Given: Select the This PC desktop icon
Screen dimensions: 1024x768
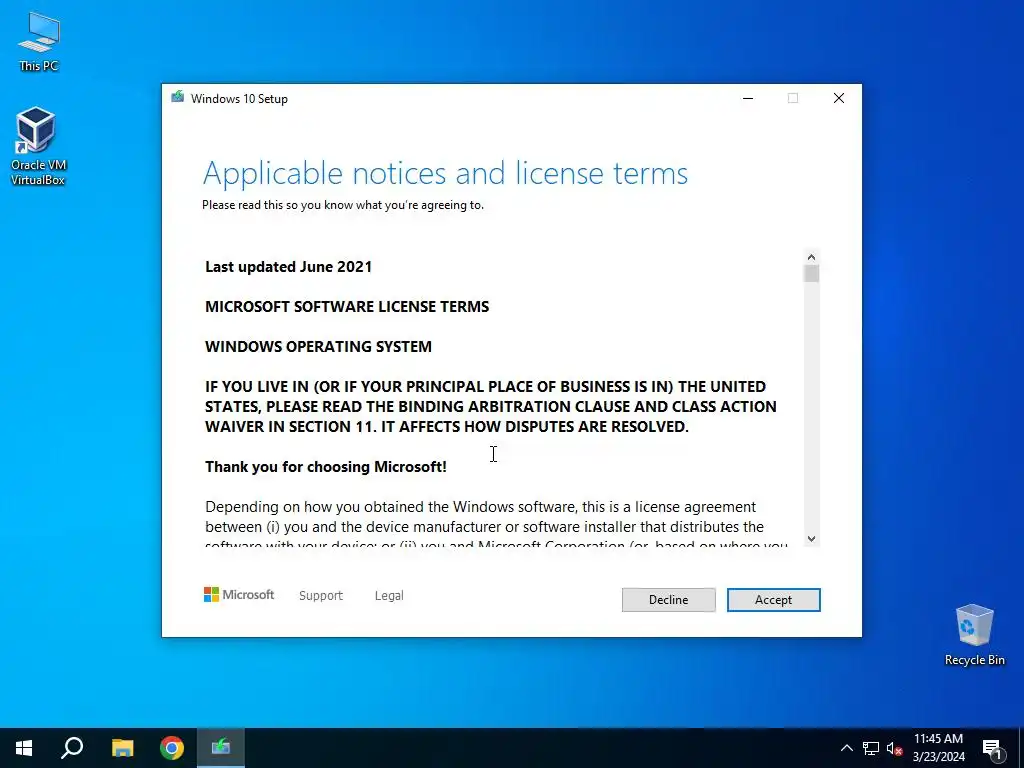Looking at the screenshot, I should (39, 42).
